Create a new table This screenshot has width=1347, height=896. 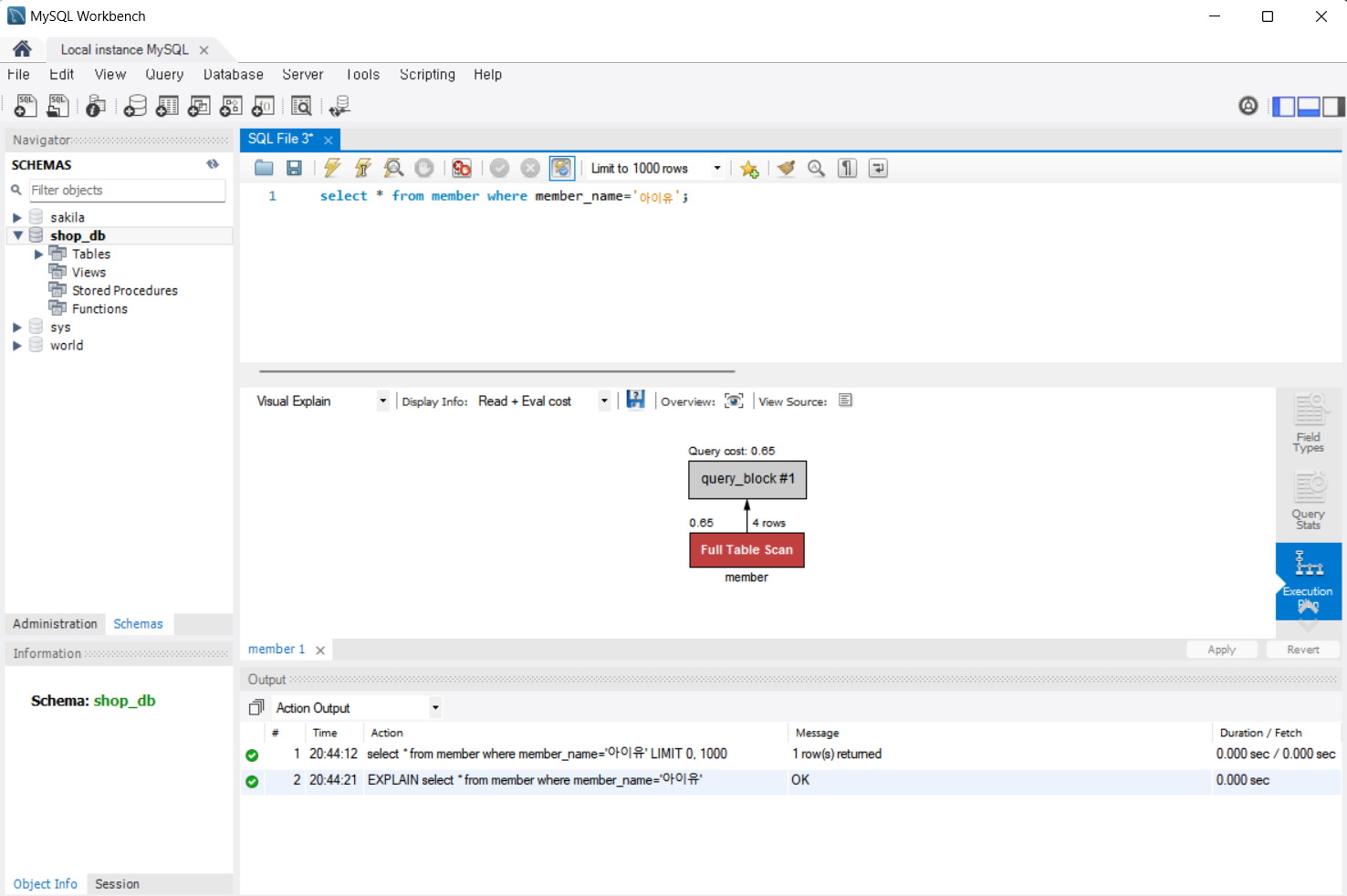tap(167, 106)
